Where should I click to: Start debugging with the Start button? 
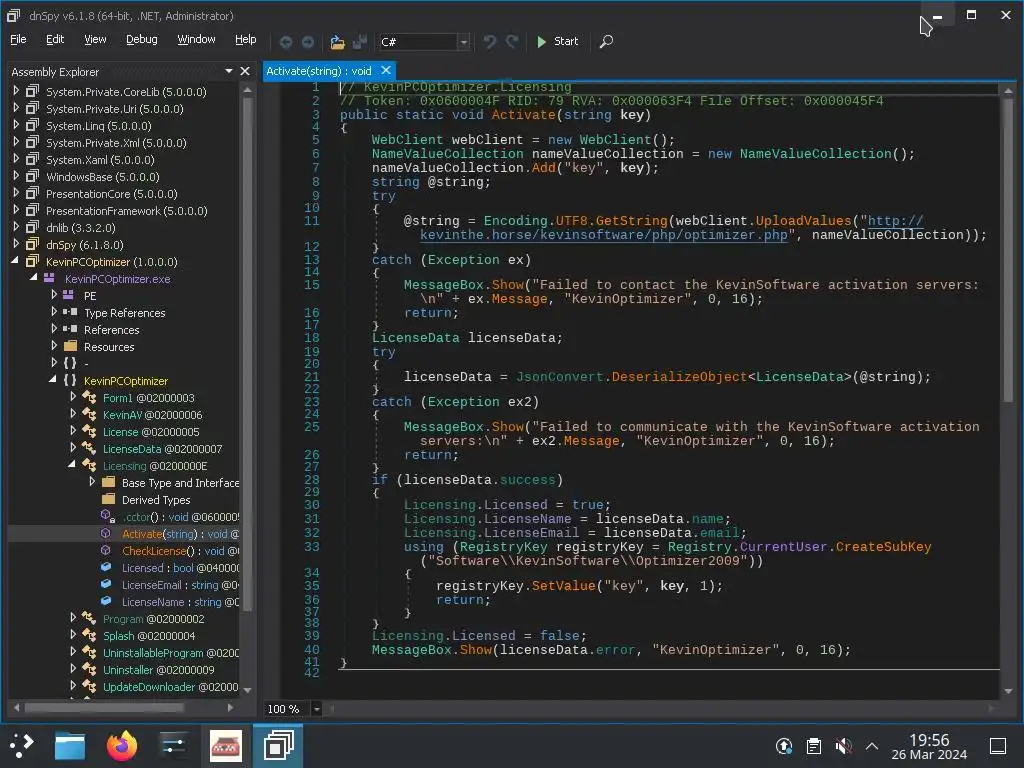[557, 41]
